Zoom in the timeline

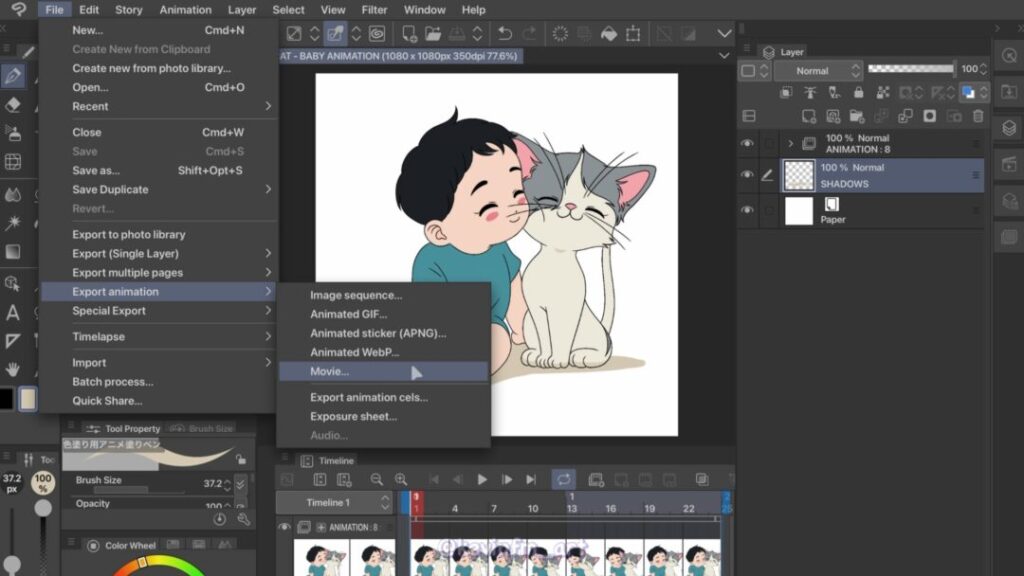tap(401, 480)
